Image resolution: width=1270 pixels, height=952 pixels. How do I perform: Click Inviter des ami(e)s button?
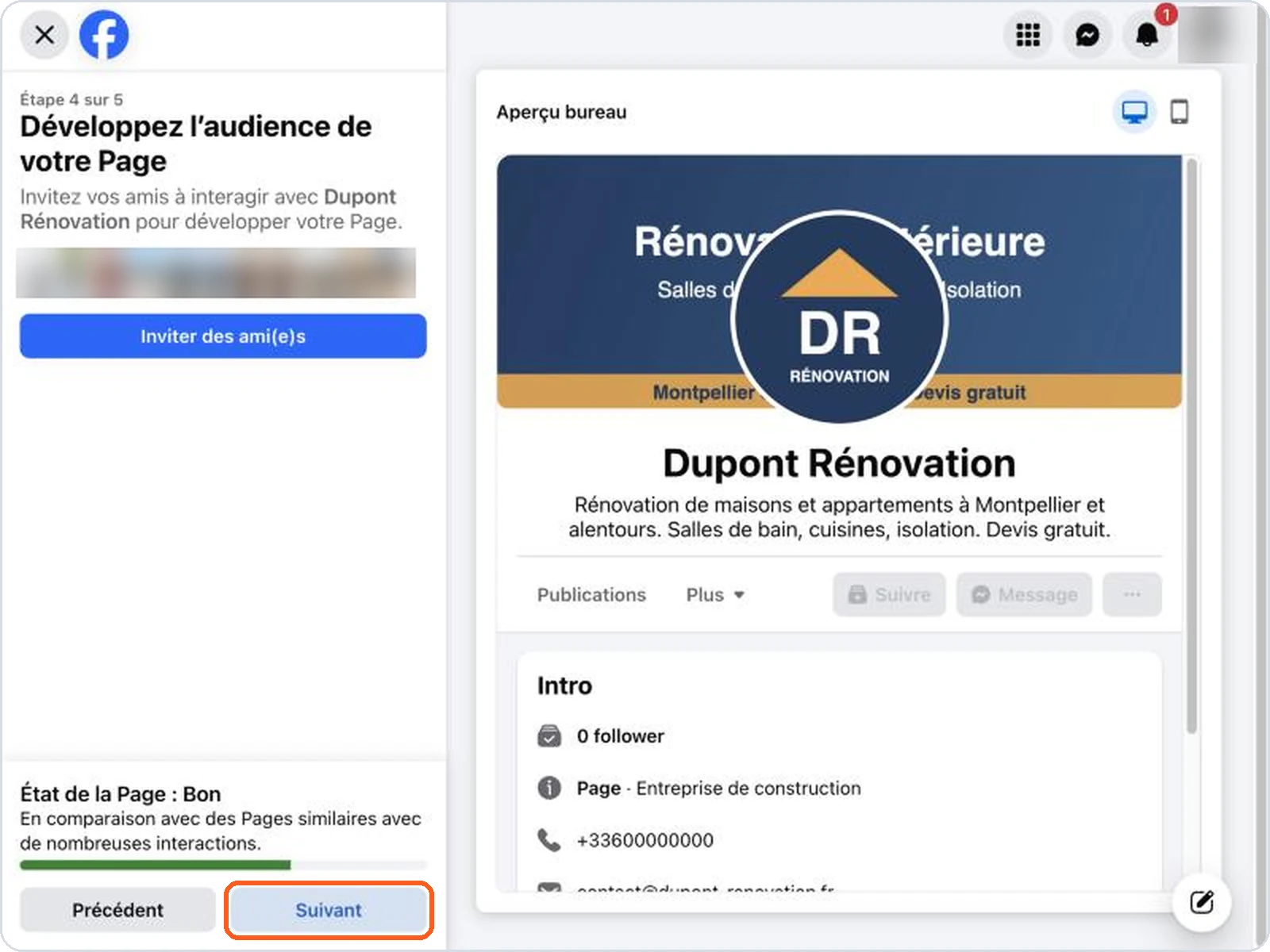click(223, 336)
